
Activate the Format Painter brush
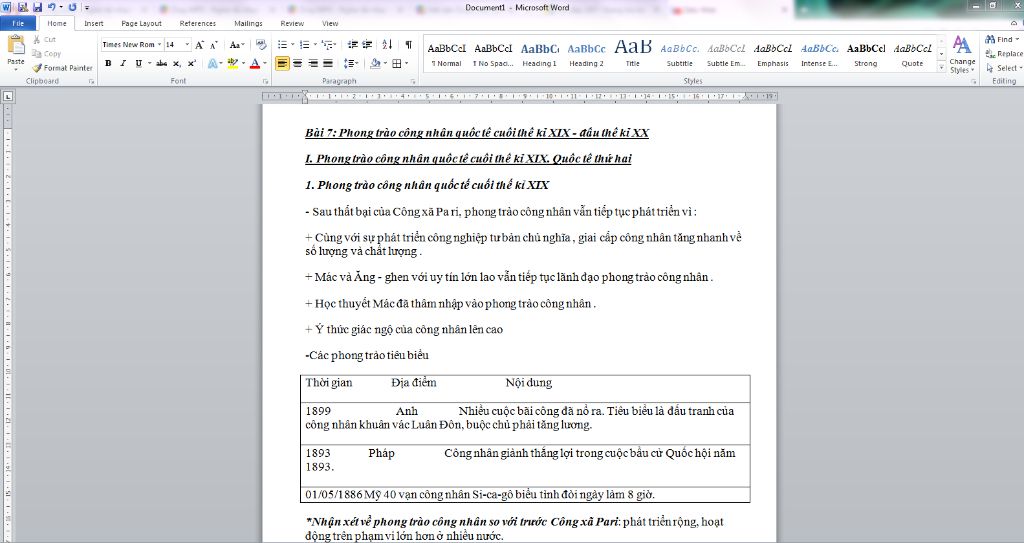click(62, 68)
